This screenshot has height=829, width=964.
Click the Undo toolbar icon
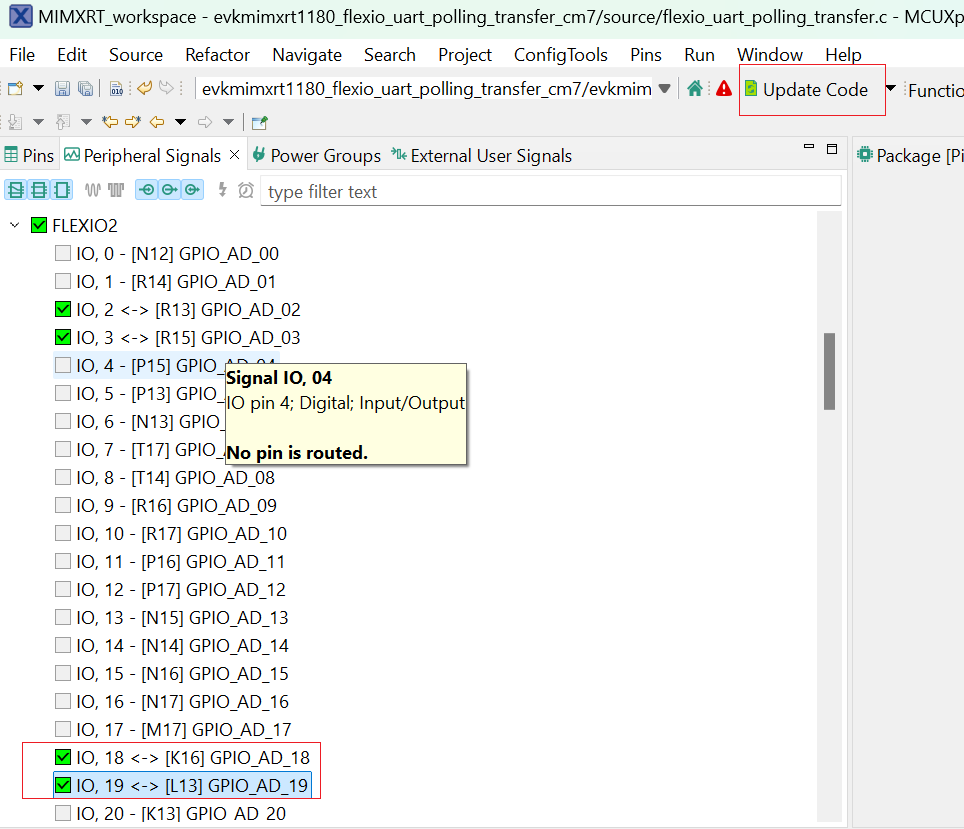pyautogui.click(x=146, y=88)
